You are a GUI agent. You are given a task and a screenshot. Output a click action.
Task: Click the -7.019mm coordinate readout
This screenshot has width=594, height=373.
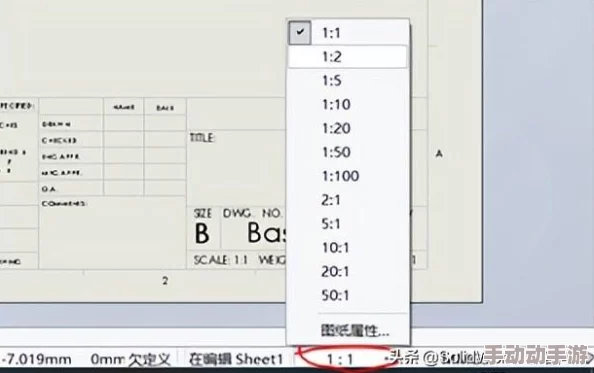(36, 359)
